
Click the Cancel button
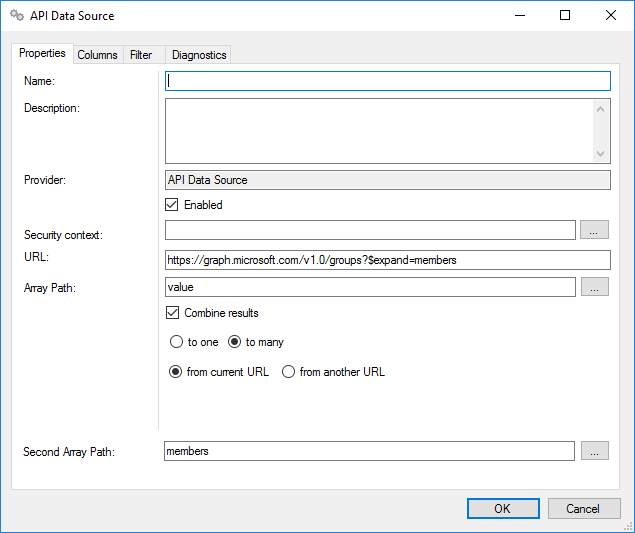coord(582,508)
